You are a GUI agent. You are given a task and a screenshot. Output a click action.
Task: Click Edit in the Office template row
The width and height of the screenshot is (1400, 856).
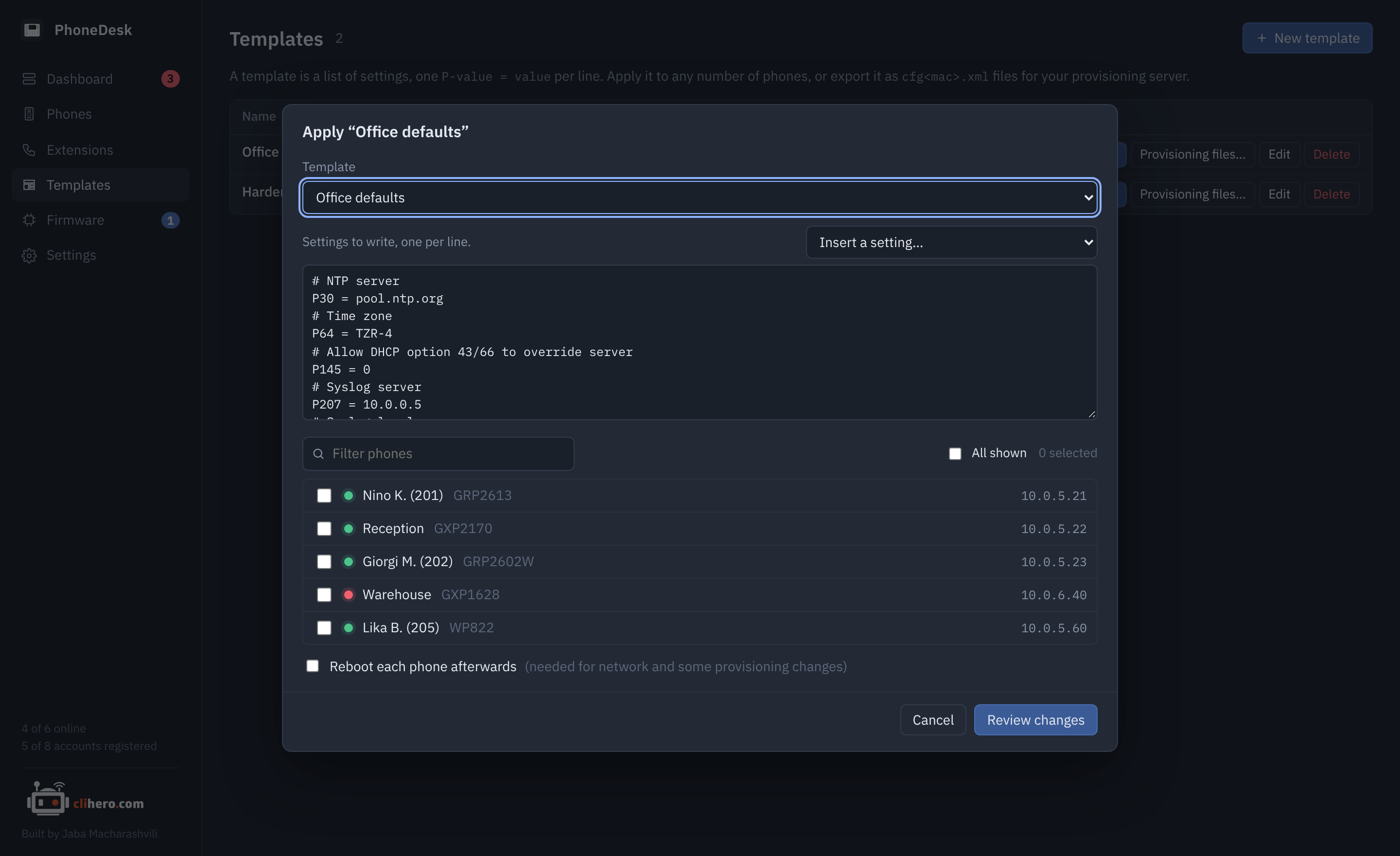tap(1279, 154)
